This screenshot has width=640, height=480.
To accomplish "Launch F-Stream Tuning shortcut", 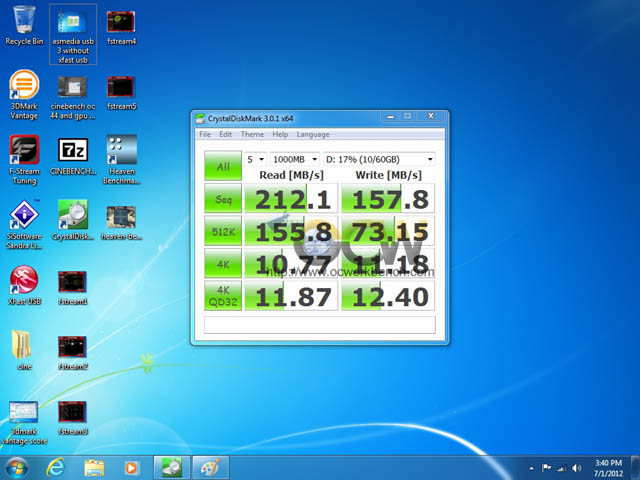I will coord(24,160).
